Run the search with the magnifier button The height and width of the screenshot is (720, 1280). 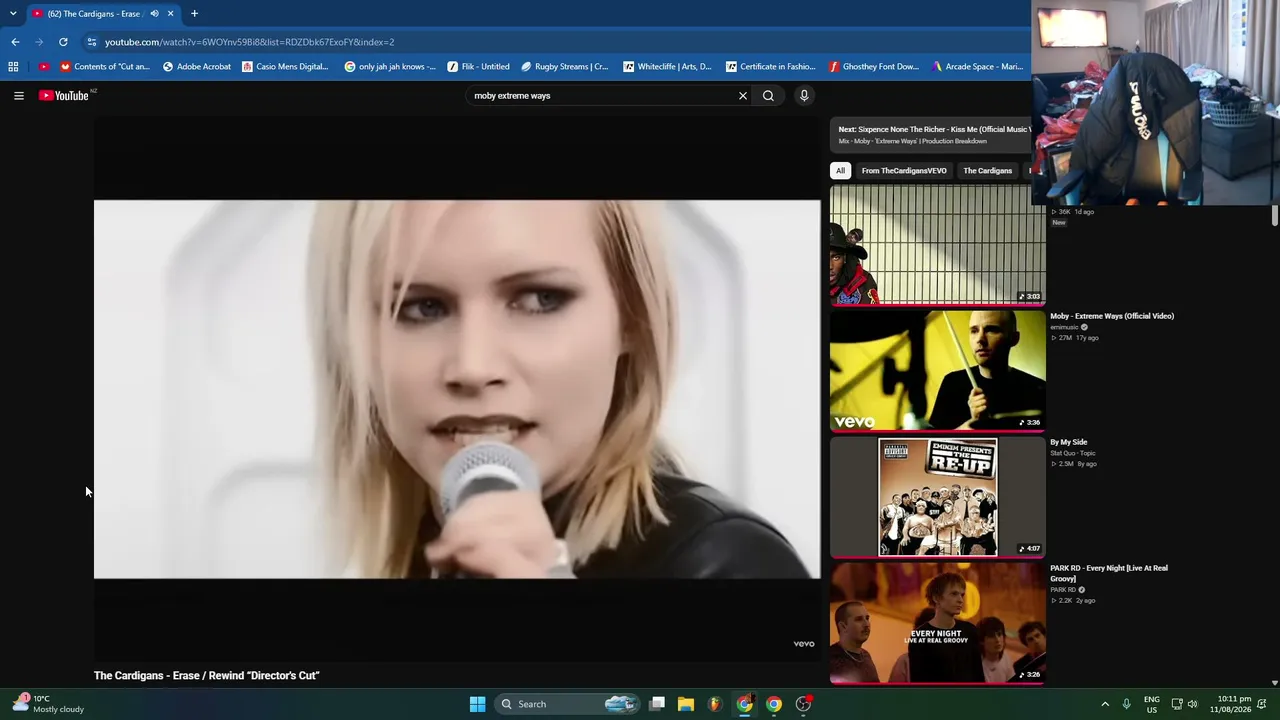coord(768,96)
